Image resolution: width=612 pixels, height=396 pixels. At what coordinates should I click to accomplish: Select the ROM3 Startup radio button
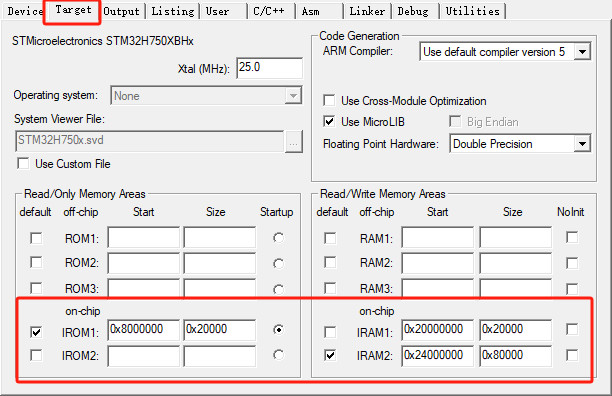pos(278,289)
